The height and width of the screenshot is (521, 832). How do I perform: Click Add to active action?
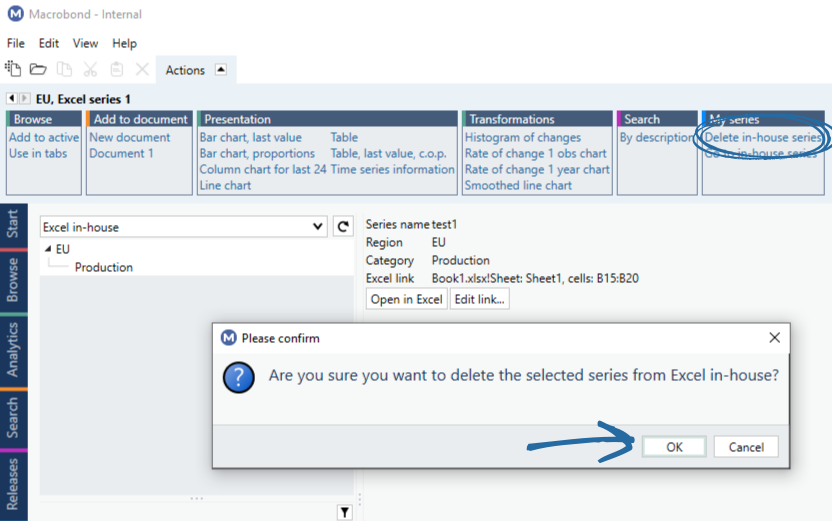tap(44, 137)
